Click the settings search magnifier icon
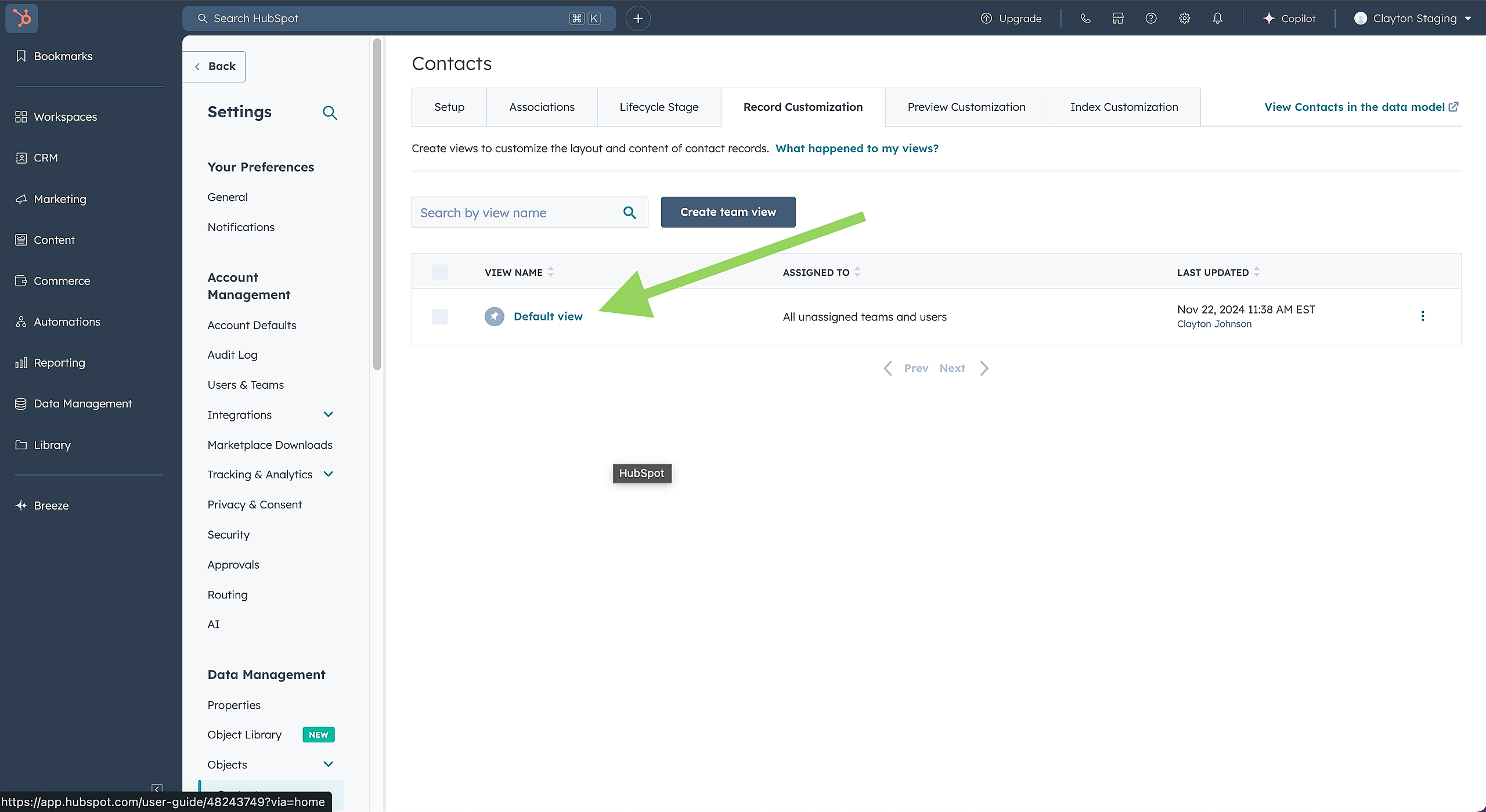The height and width of the screenshot is (812, 1486). [330, 113]
